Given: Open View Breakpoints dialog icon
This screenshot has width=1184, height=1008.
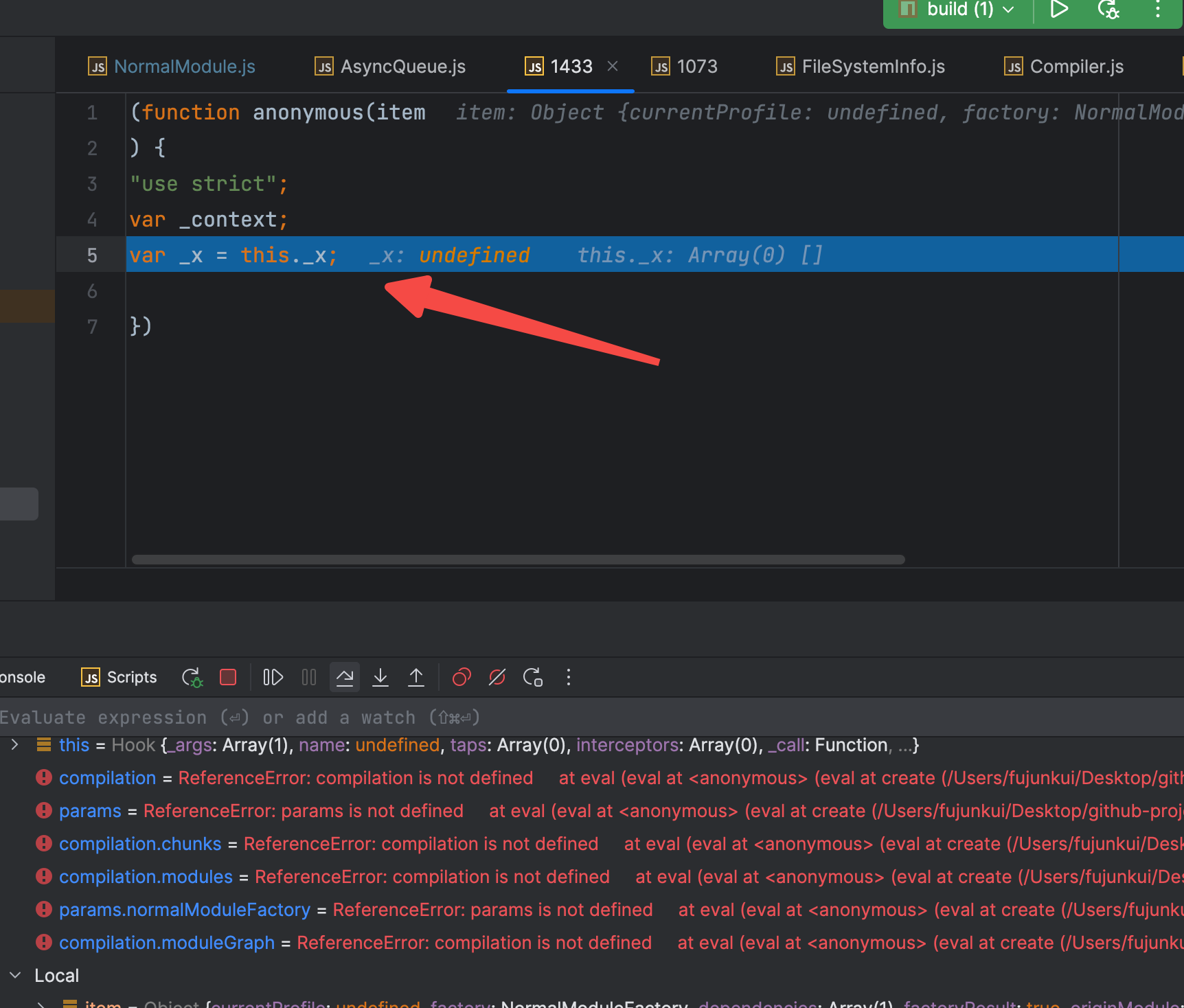Looking at the screenshot, I should pyautogui.click(x=462, y=678).
